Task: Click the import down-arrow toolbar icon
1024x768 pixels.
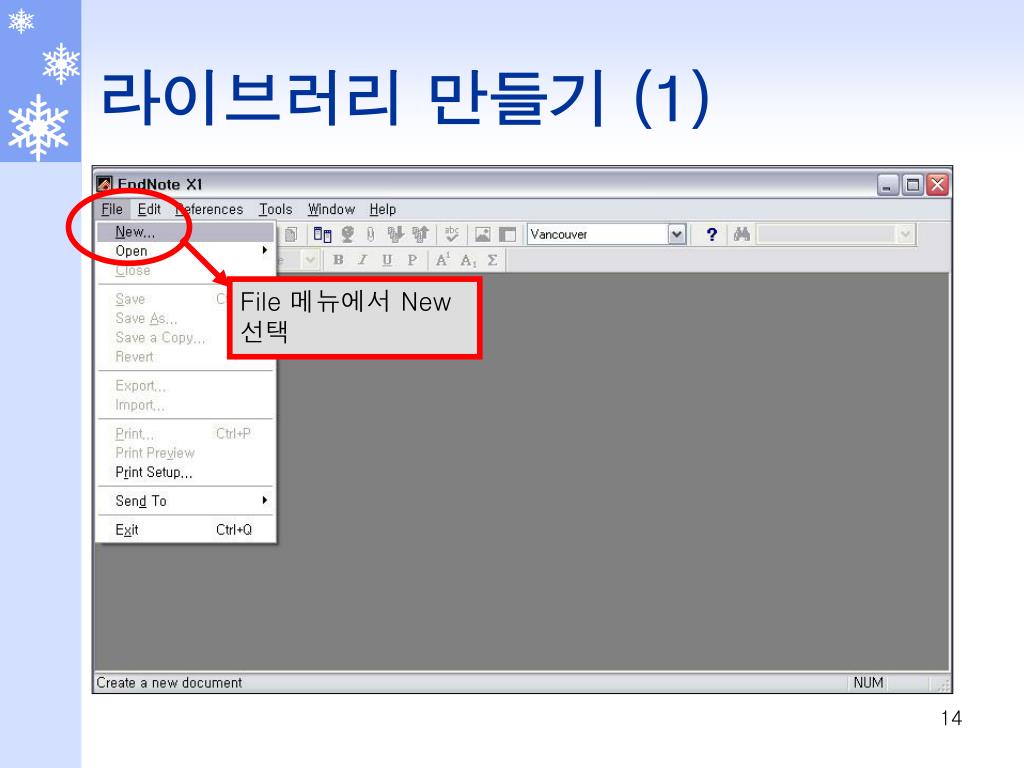Action: click(x=395, y=234)
